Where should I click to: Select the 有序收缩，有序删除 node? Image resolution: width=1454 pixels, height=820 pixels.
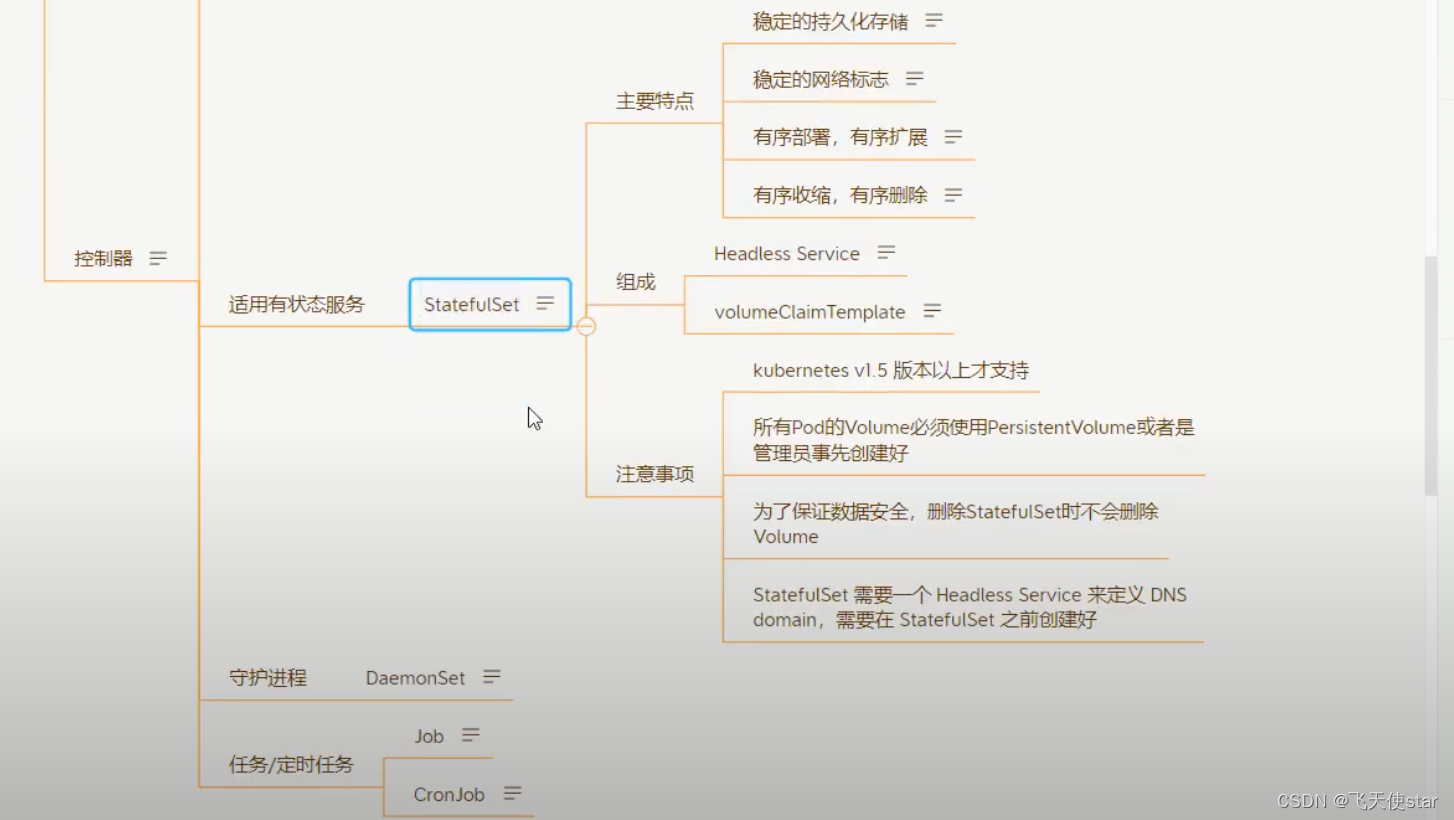click(840, 195)
